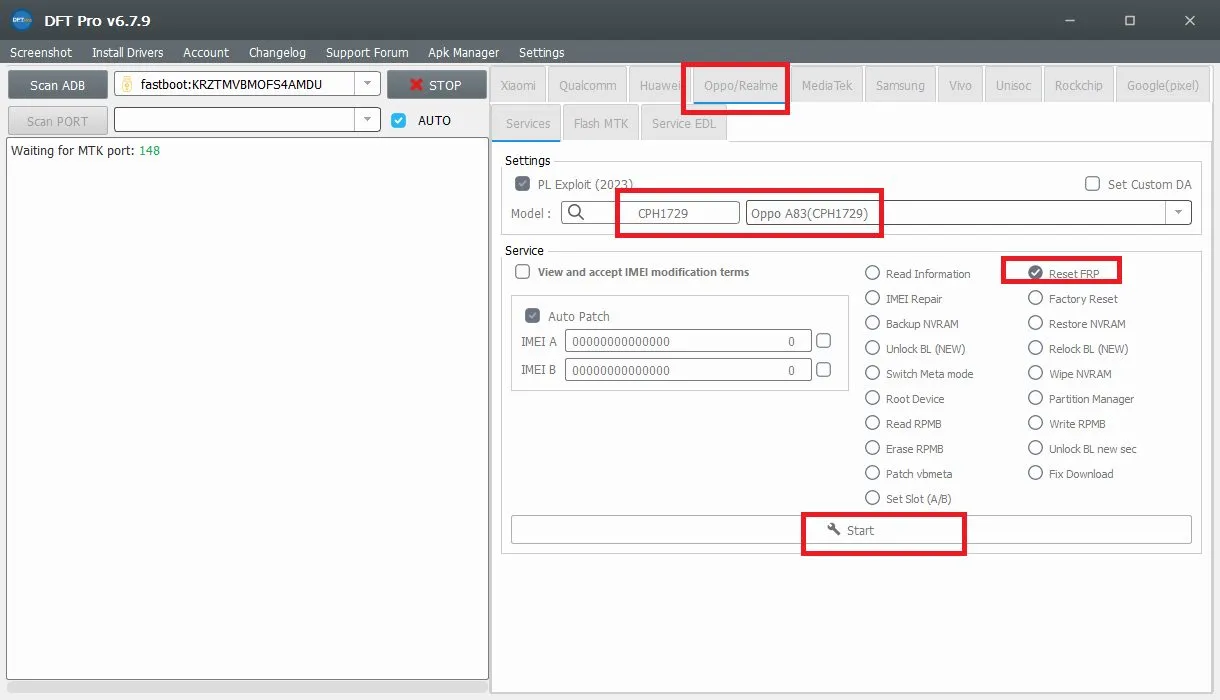Expand the Oppo A83 model dropdown
1220x700 pixels.
pos(1179,213)
